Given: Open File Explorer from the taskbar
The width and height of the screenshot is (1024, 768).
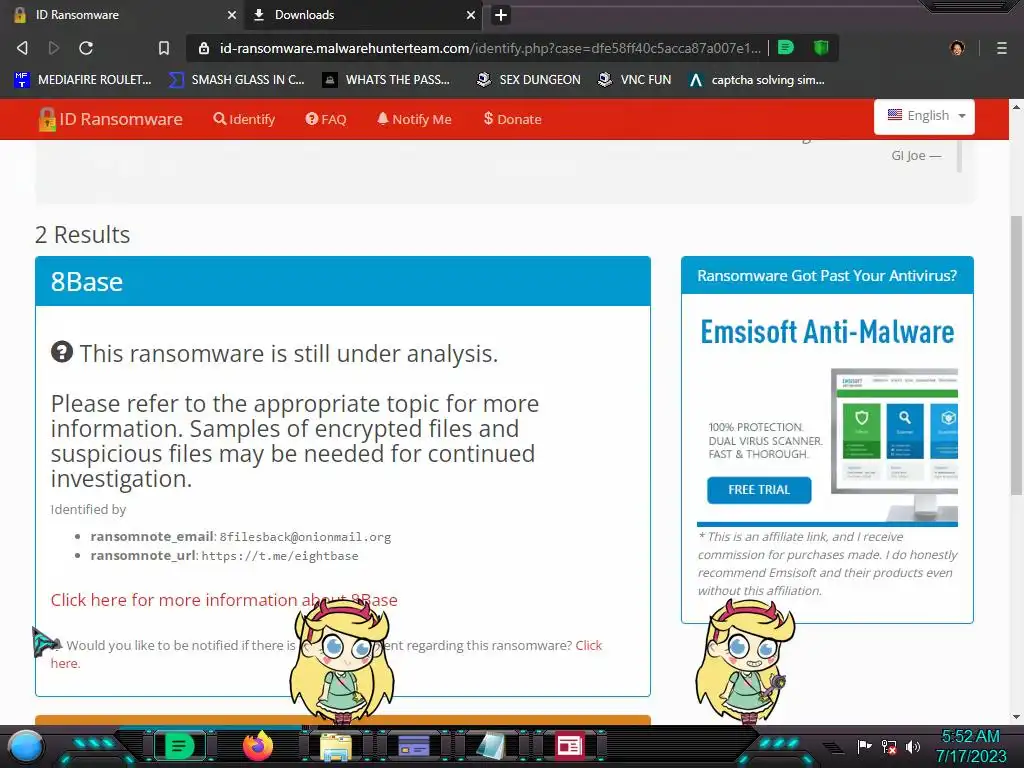Looking at the screenshot, I should click(336, 746).
